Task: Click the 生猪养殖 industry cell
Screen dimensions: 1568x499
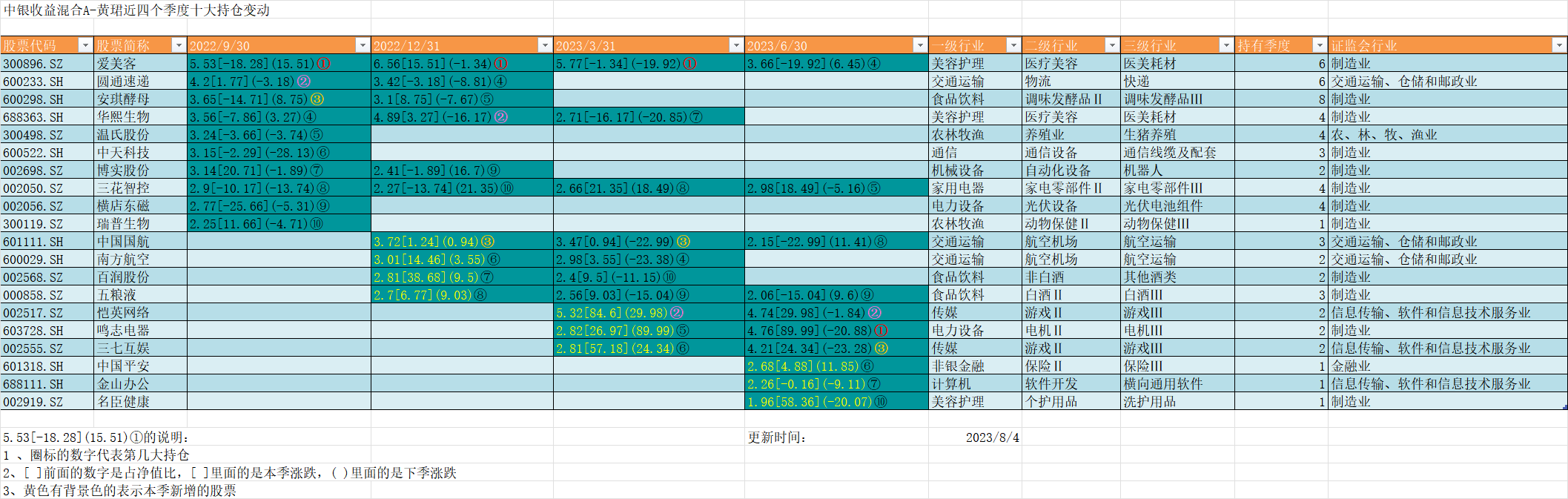Action: click(1177, 135)
